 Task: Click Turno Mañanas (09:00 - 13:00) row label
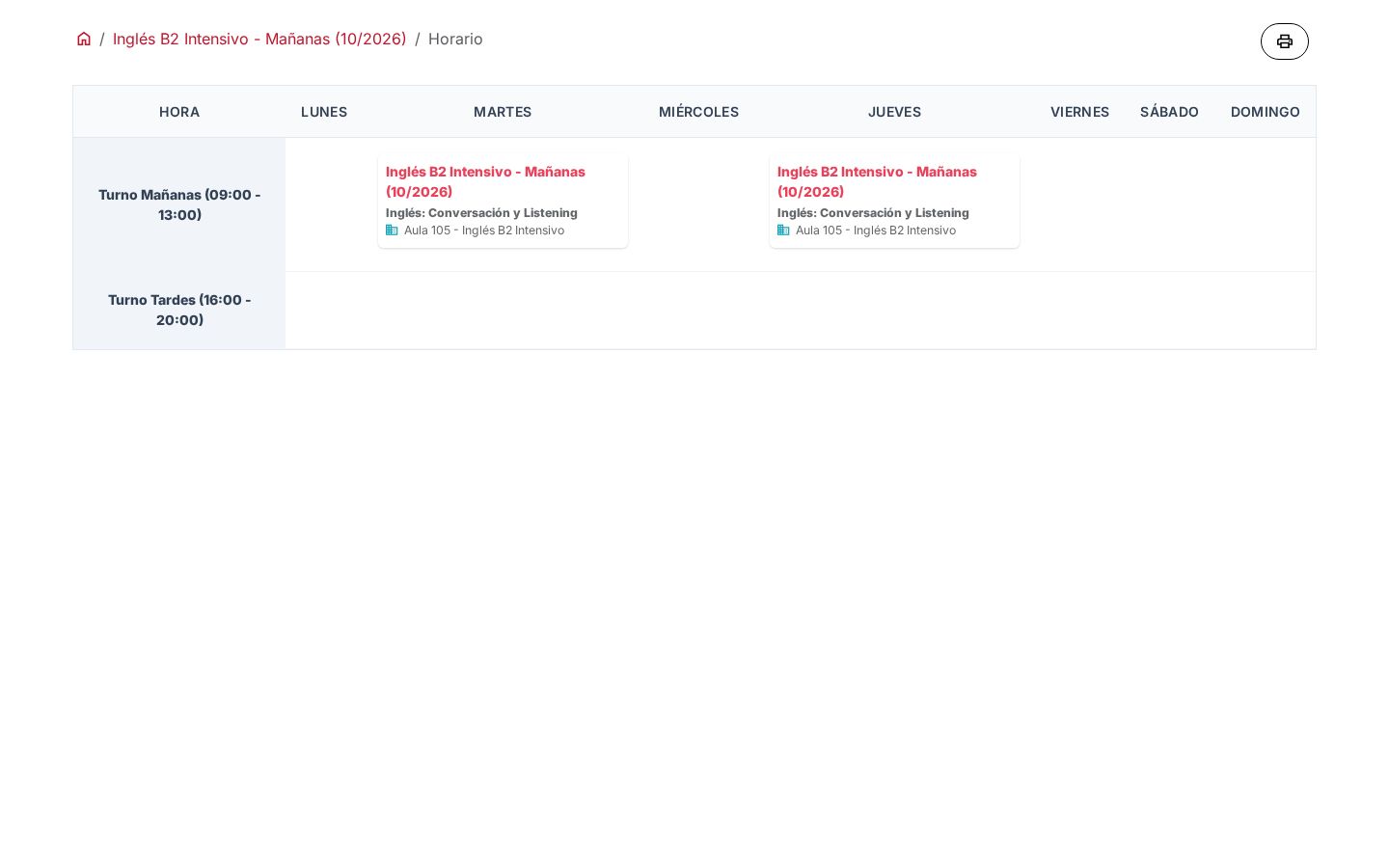coord(179,204)
